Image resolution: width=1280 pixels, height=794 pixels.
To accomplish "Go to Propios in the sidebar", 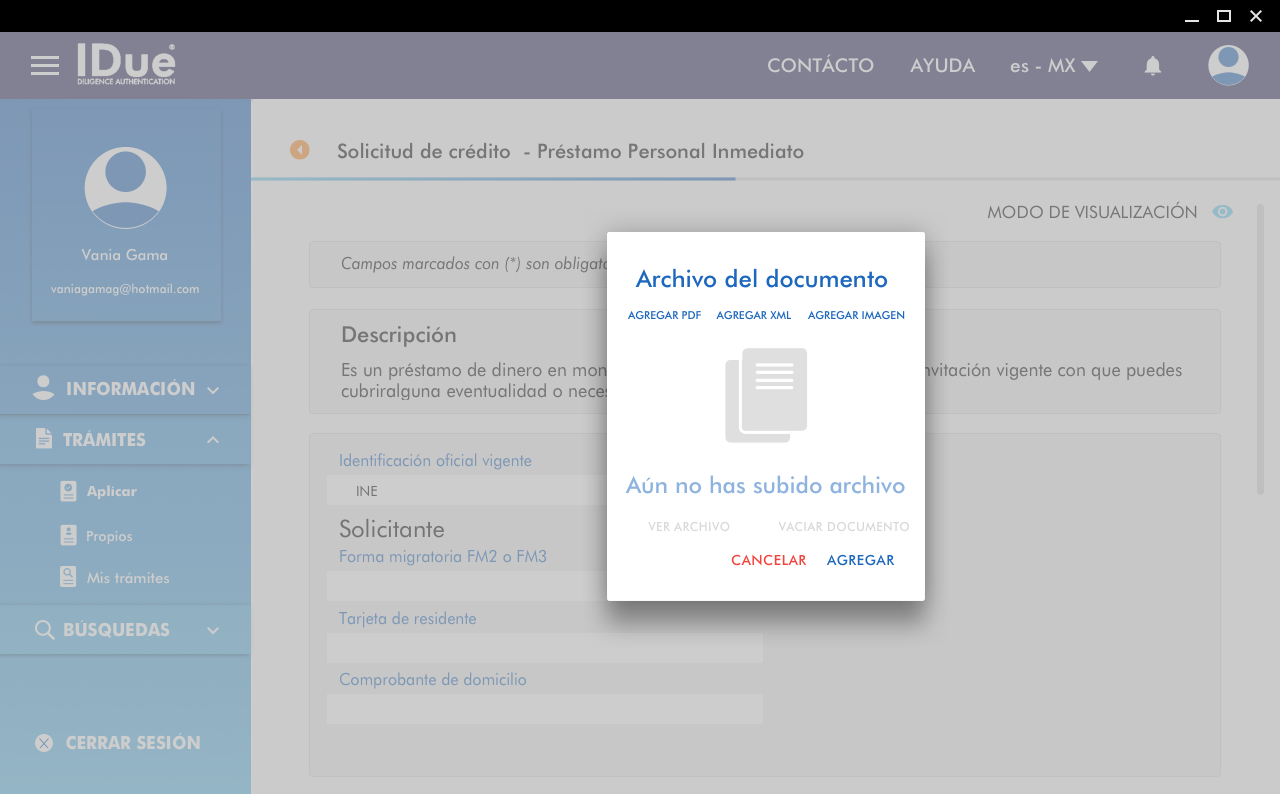I will (109, 536).
